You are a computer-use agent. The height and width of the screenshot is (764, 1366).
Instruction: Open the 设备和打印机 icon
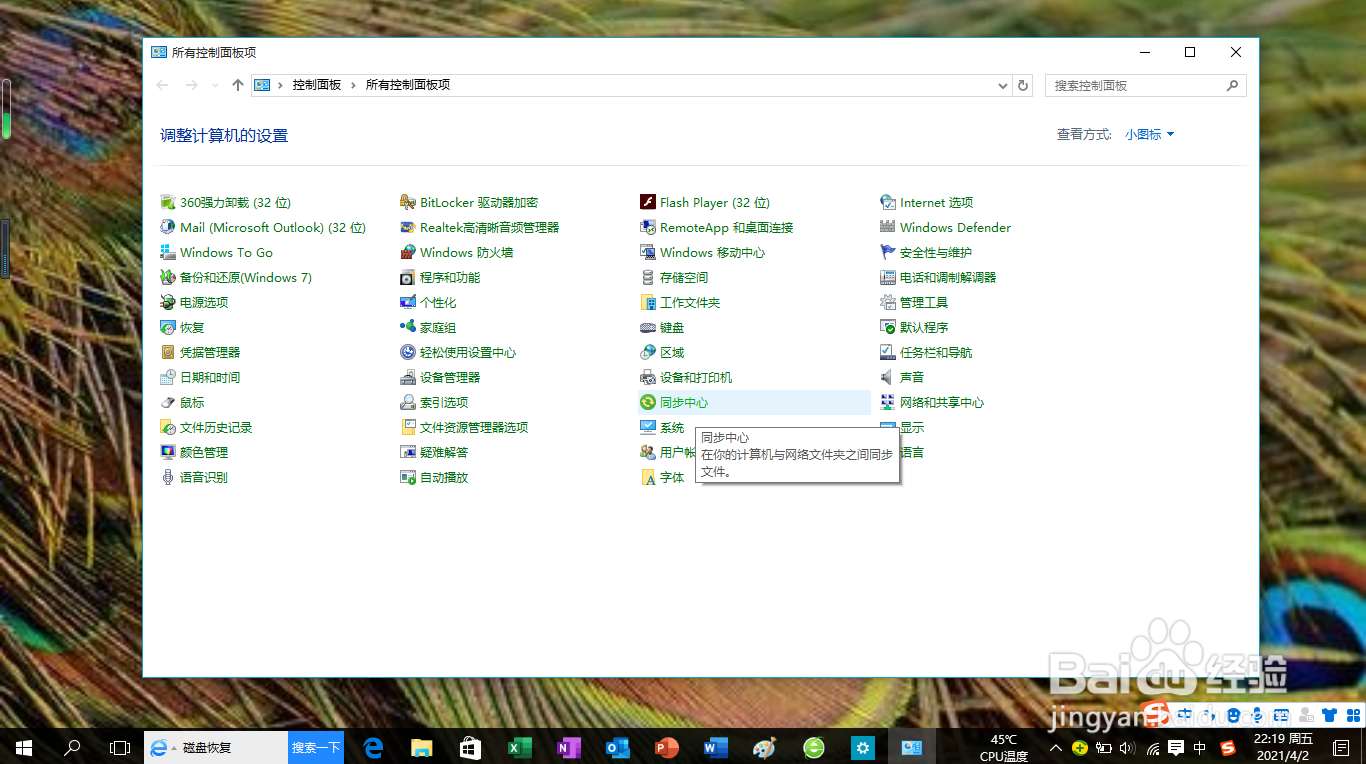coord(648,377)
